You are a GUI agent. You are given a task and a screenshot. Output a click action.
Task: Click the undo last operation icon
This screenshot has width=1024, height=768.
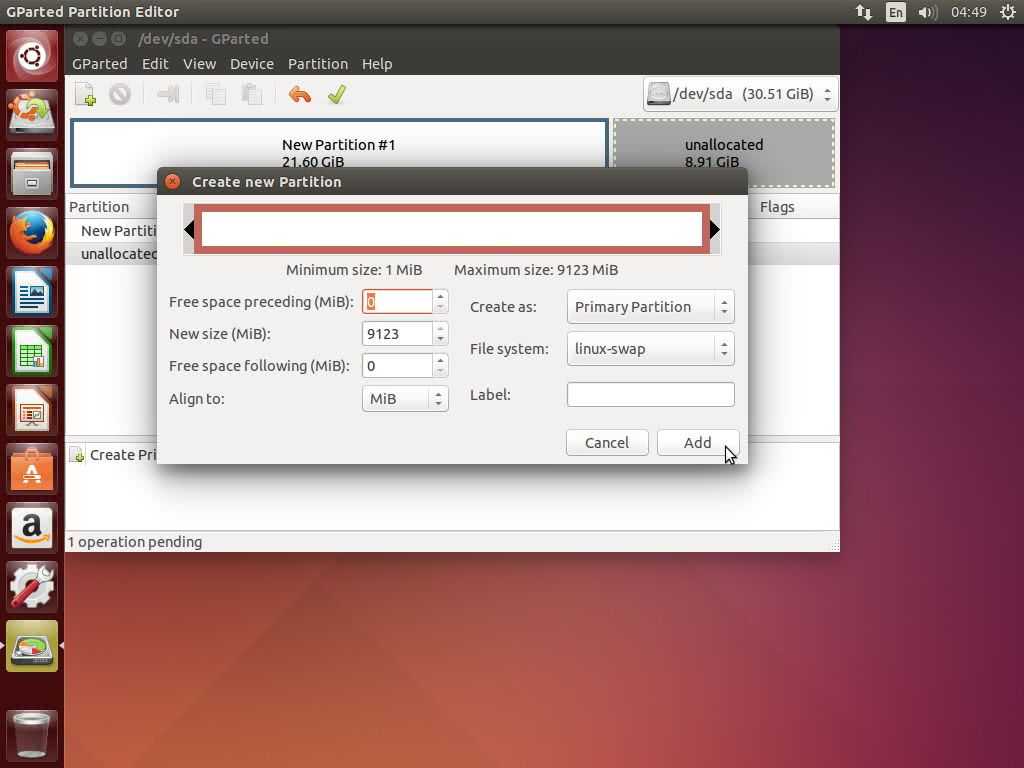[299, 95]
